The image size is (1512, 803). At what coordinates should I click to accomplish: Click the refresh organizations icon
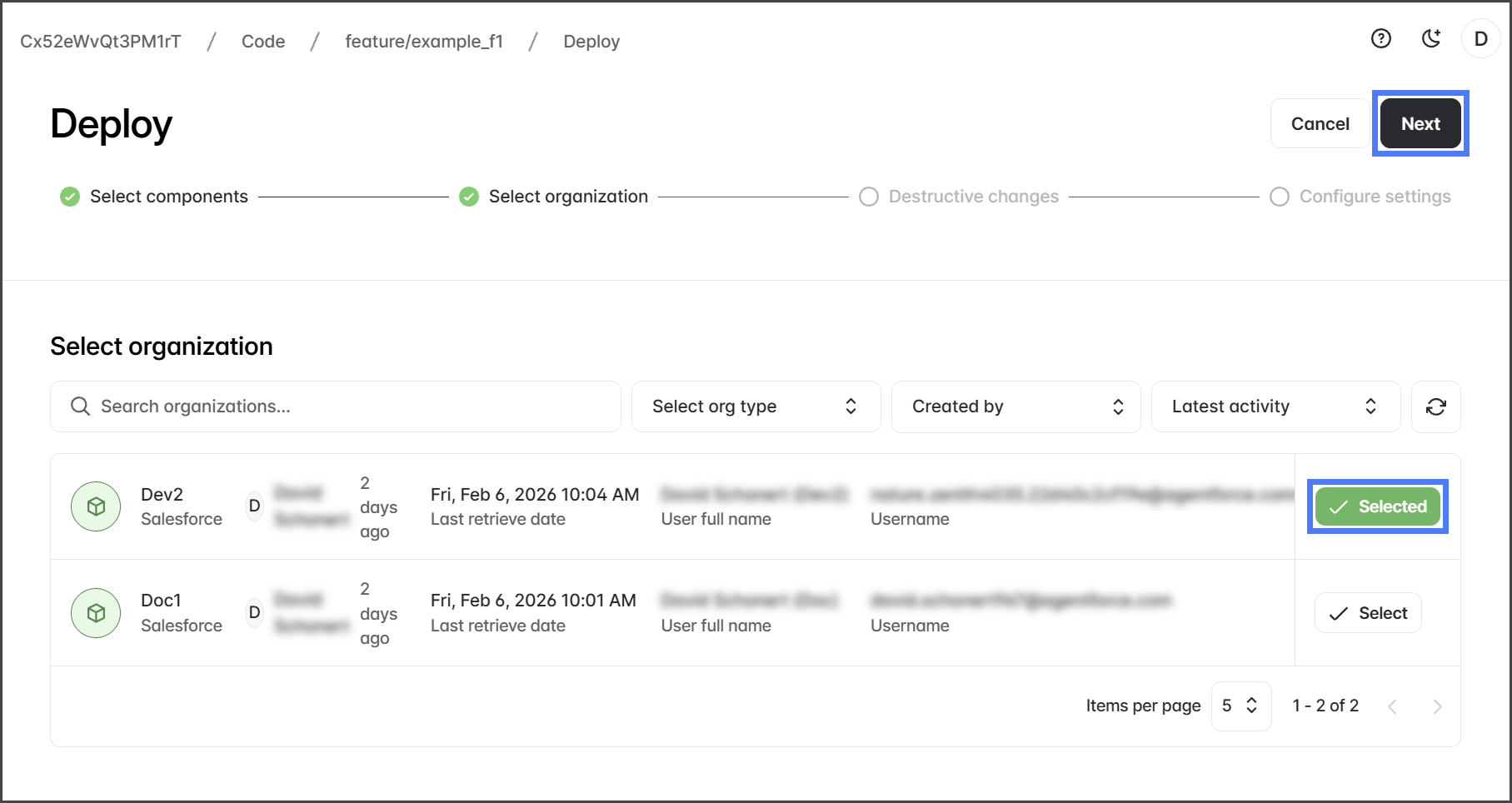click(x=1435, y=406)
